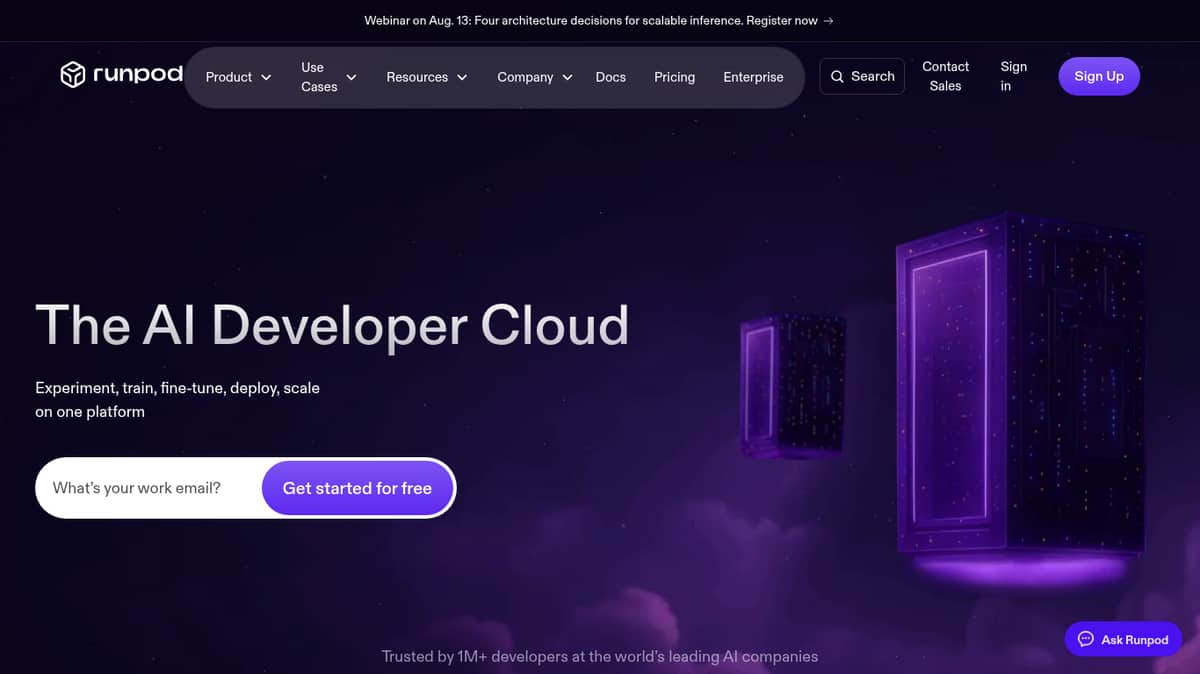Viewport: 1200px width, 674px height.
Task: Open the Use Cases menu
Action: (x=328, y=77)
